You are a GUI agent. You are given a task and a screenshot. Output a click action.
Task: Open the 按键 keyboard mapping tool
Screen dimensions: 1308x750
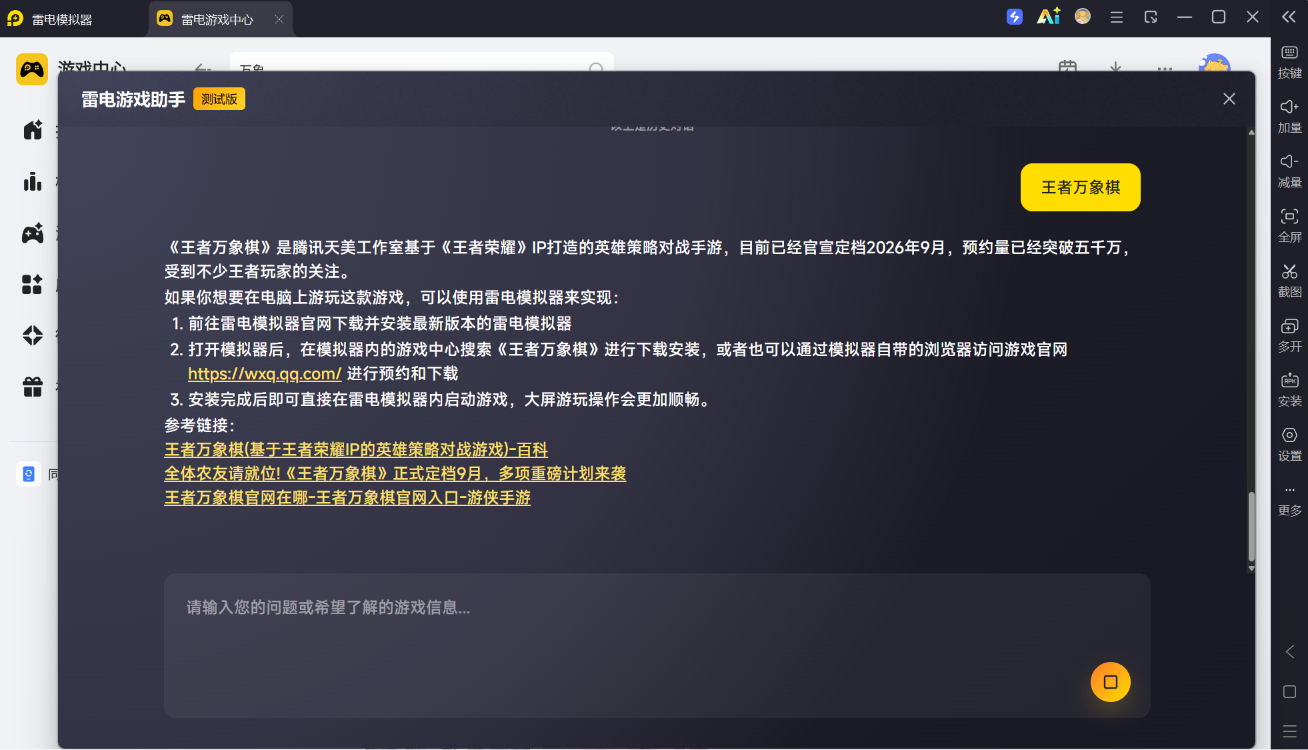[x=1290, y=61]
